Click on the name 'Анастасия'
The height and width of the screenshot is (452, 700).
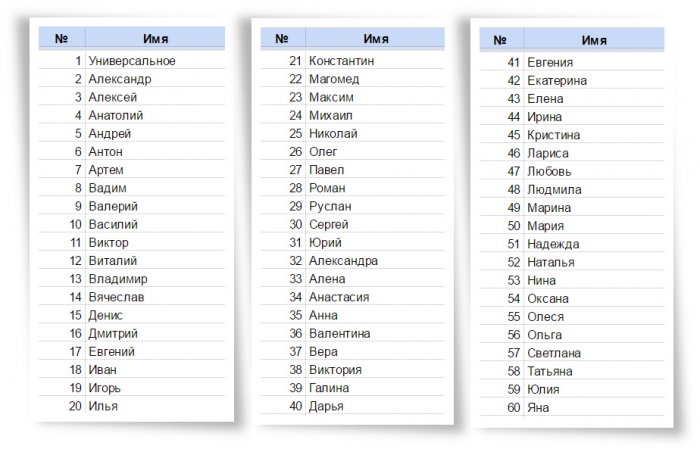pyautogui.click(x=339, y=297)
